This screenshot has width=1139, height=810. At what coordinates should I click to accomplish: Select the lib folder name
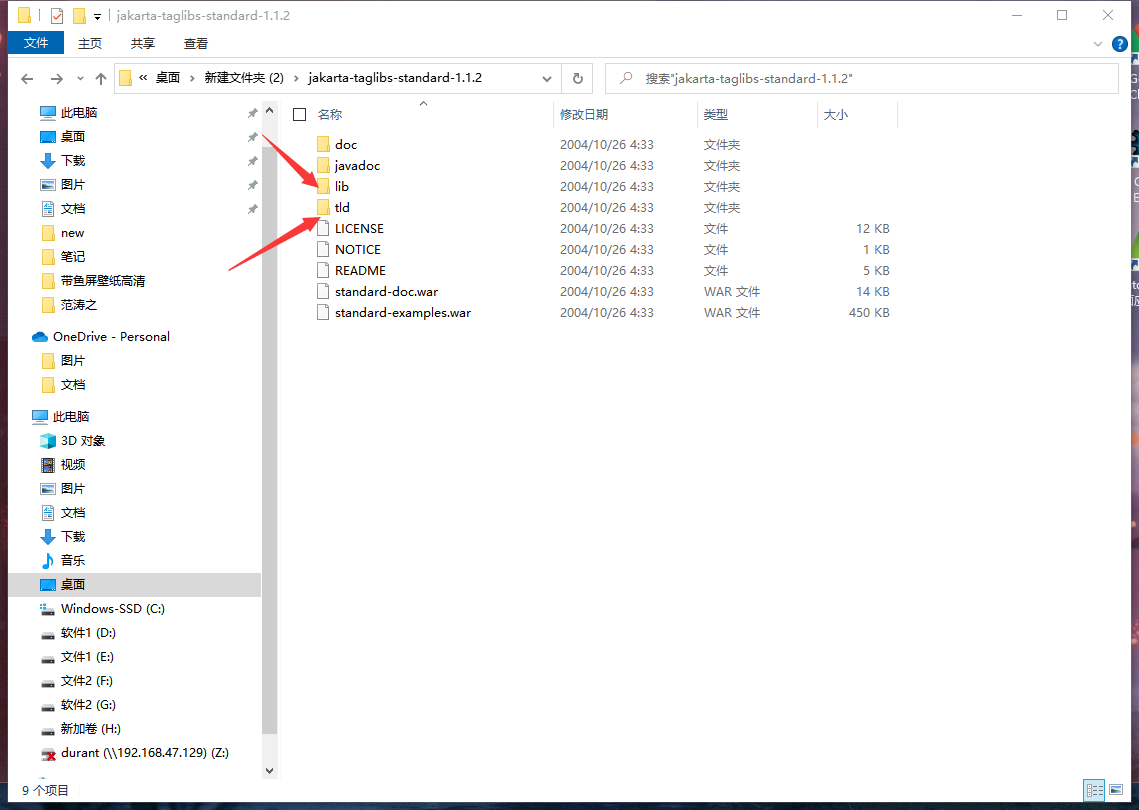tap(341, 187)
